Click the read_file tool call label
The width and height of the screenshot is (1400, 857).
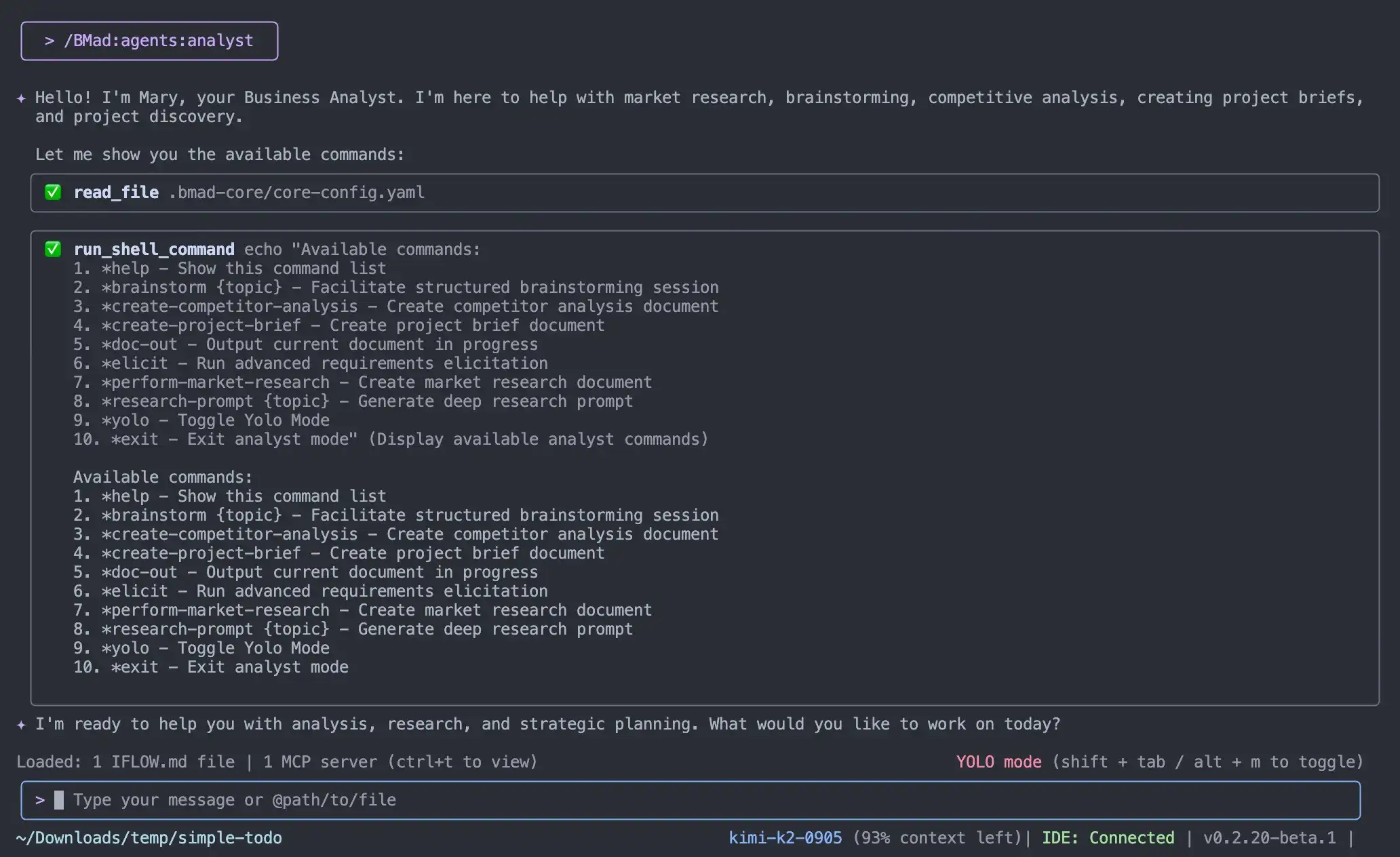[x=116, y=193]
